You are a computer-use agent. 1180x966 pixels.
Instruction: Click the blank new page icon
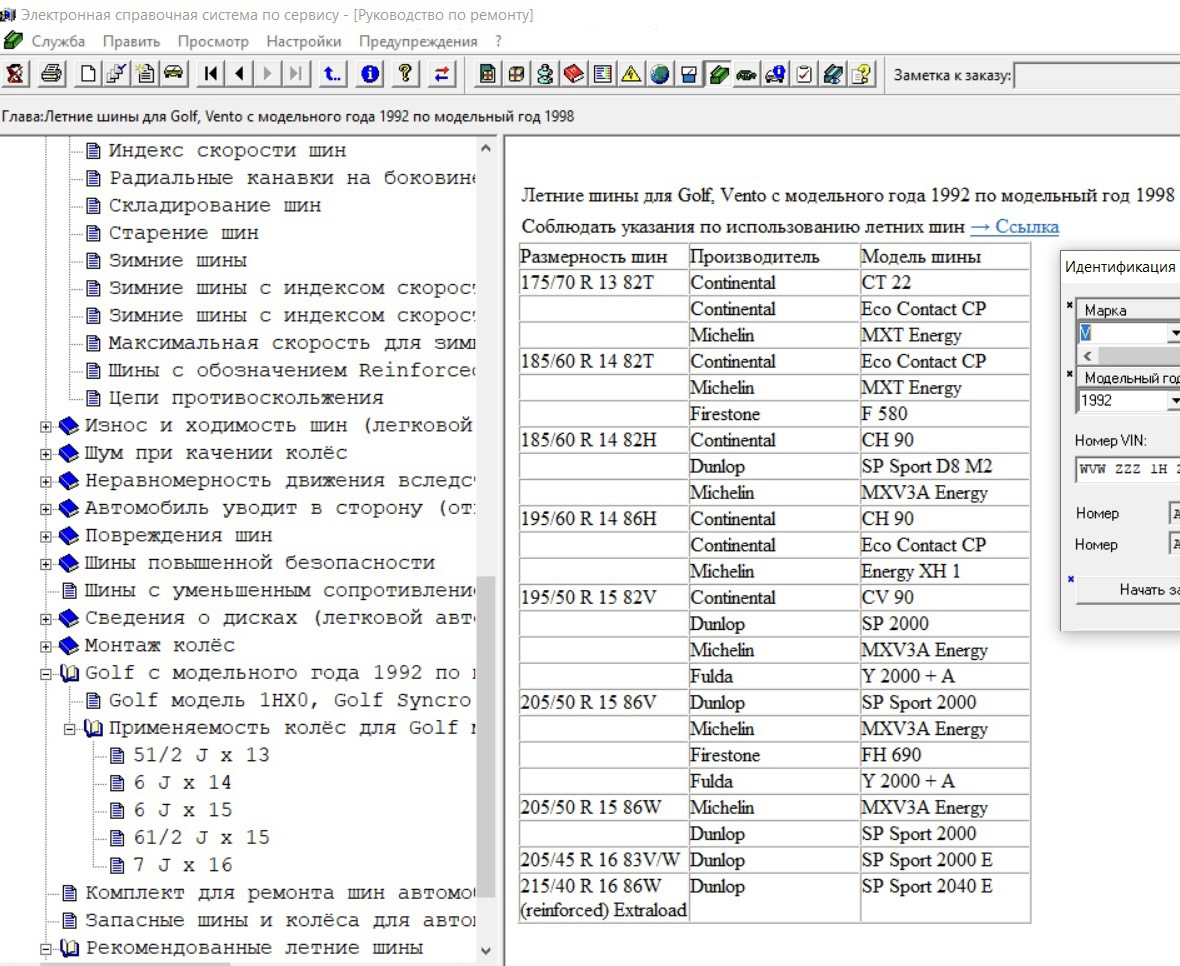tap(88, 74)
